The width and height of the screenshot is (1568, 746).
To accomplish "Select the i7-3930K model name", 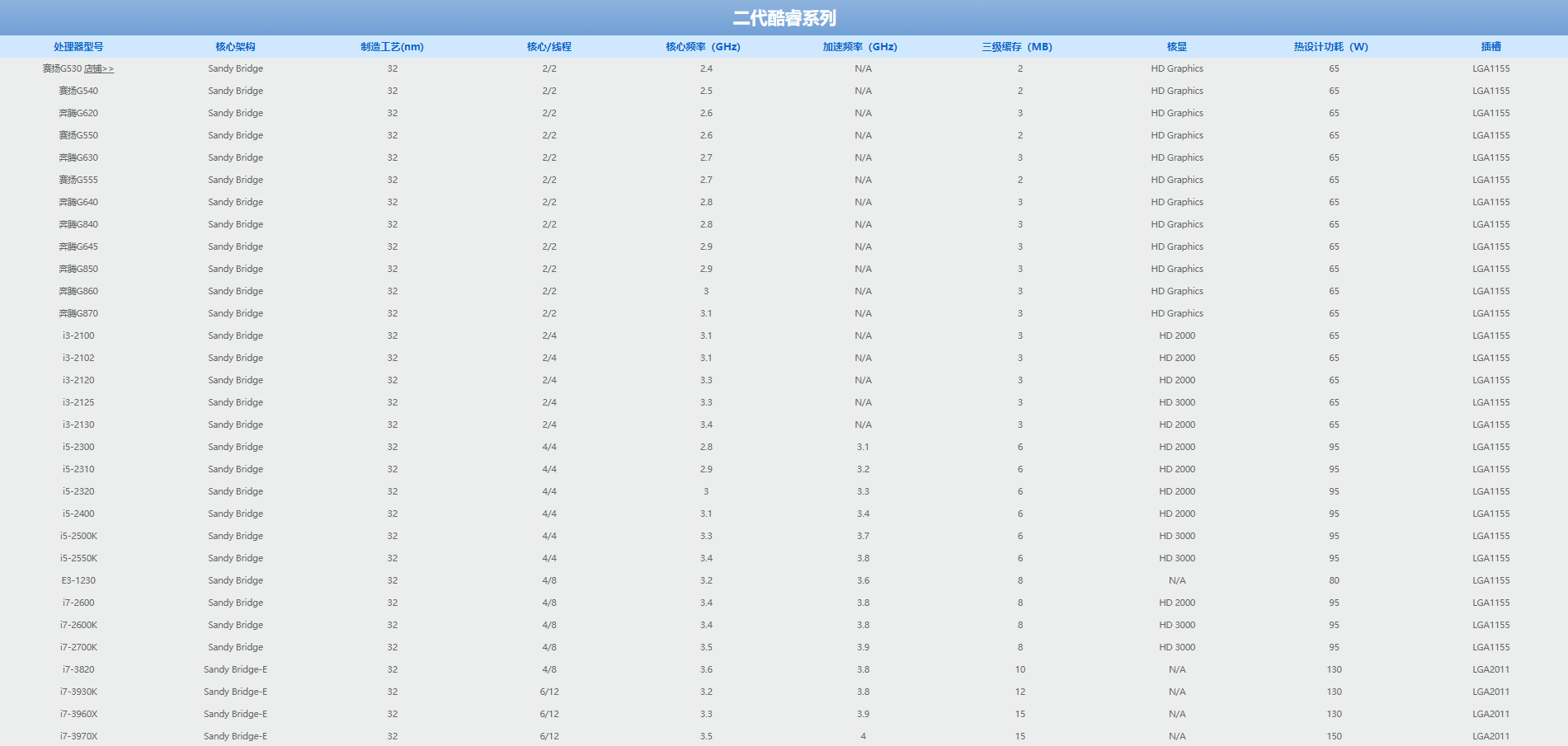I will [78, 692].
